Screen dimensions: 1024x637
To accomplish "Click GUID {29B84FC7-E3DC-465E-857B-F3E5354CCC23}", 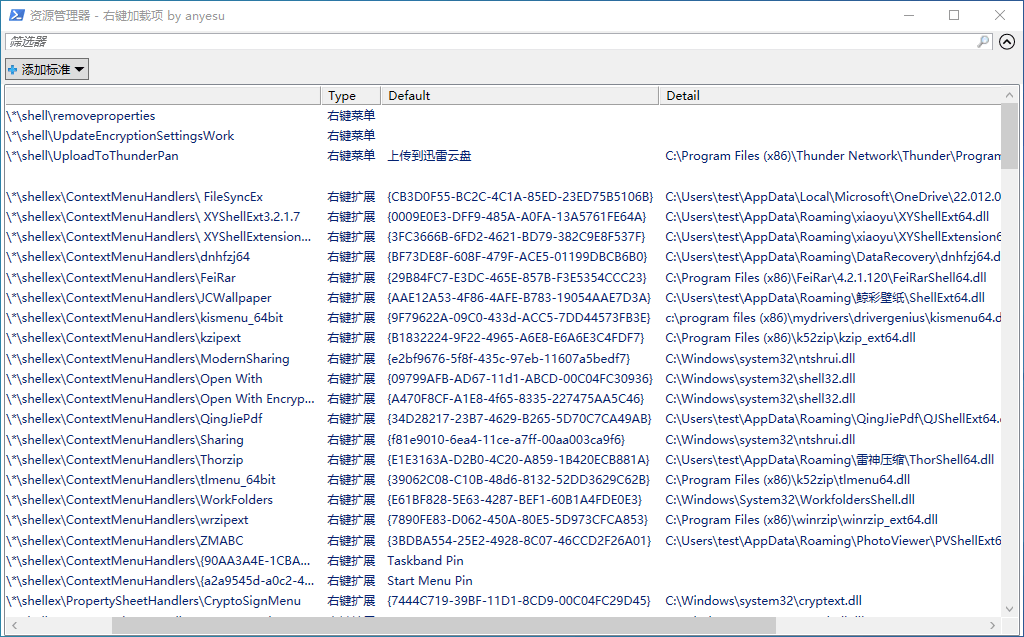I will pos(517,278).
